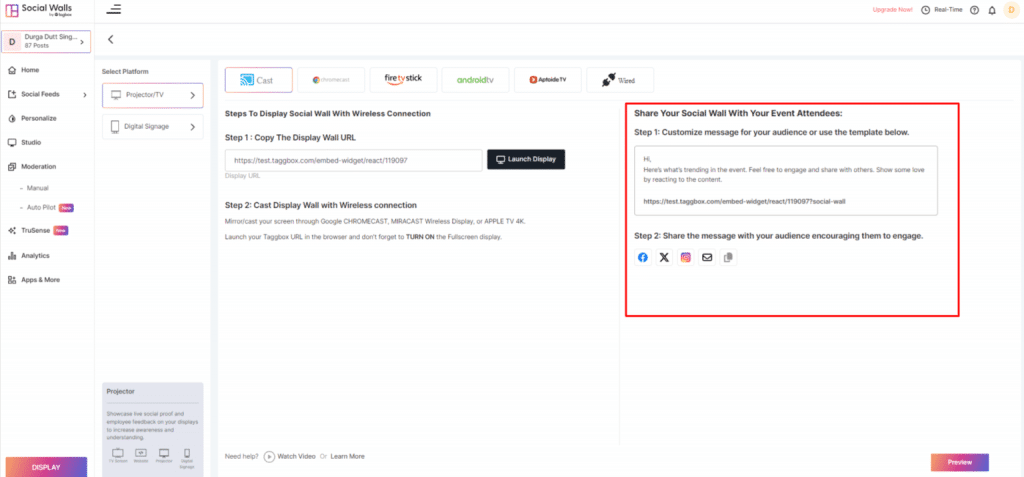Open the Learn More link
This screenshot has width=1024, height=477.
[x=348, y=456]
